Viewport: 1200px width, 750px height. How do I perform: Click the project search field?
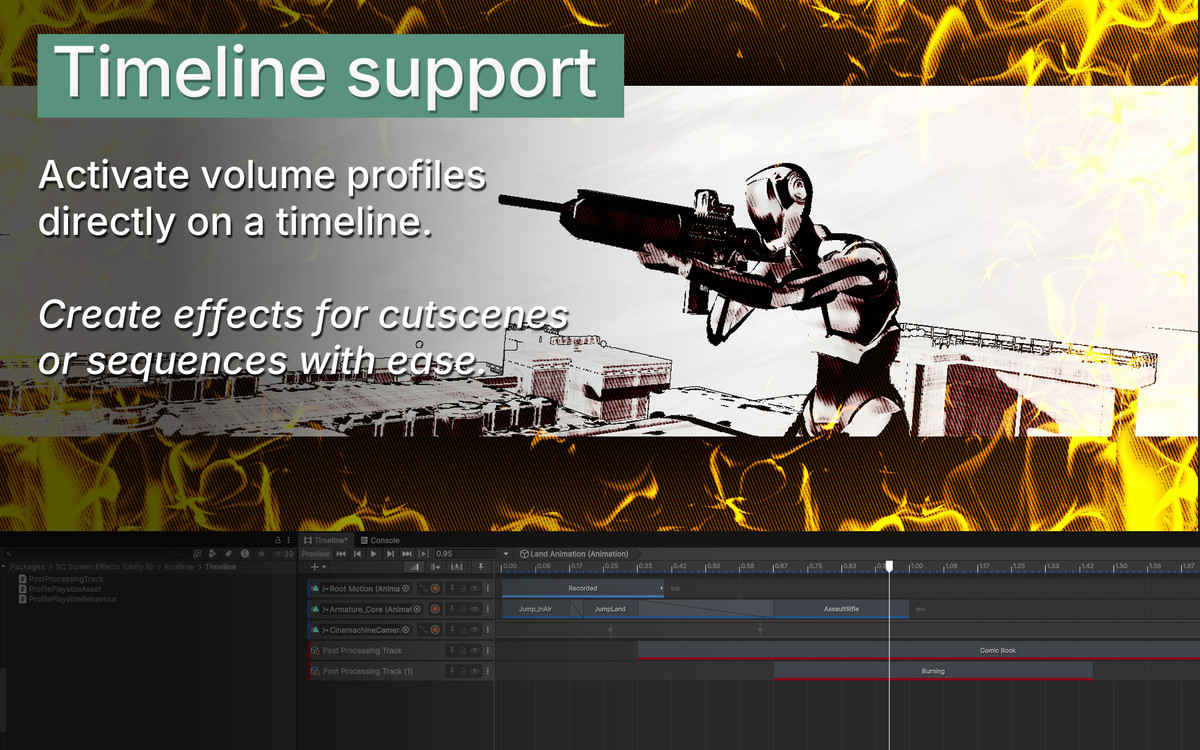pyautogui.click(x=96, y=554)
